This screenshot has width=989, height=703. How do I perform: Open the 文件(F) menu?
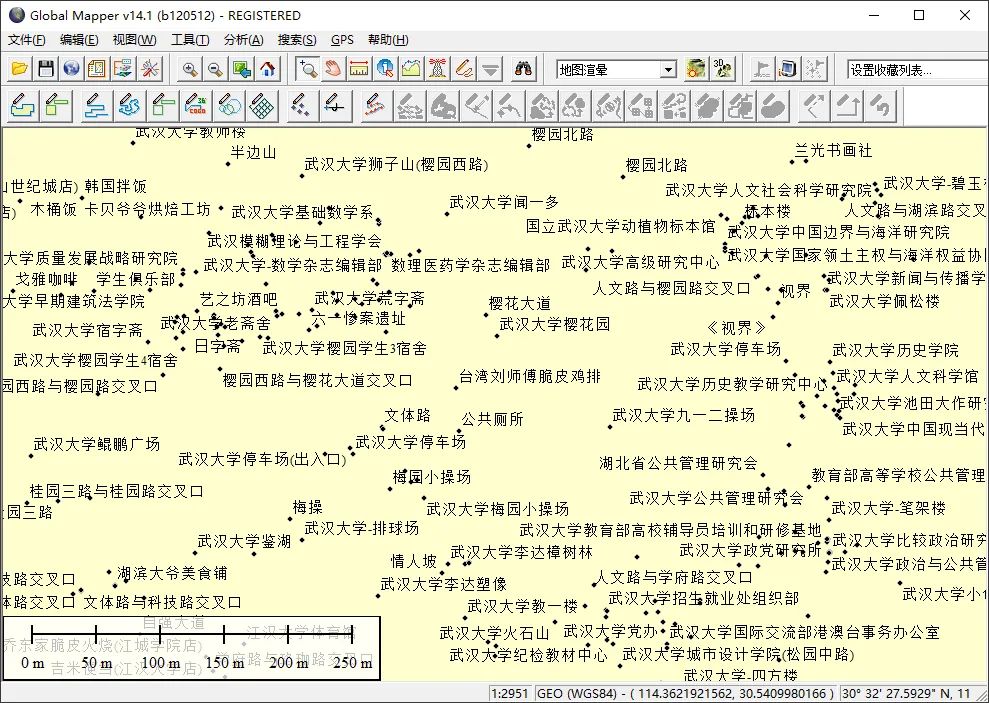tap(26, 40)
